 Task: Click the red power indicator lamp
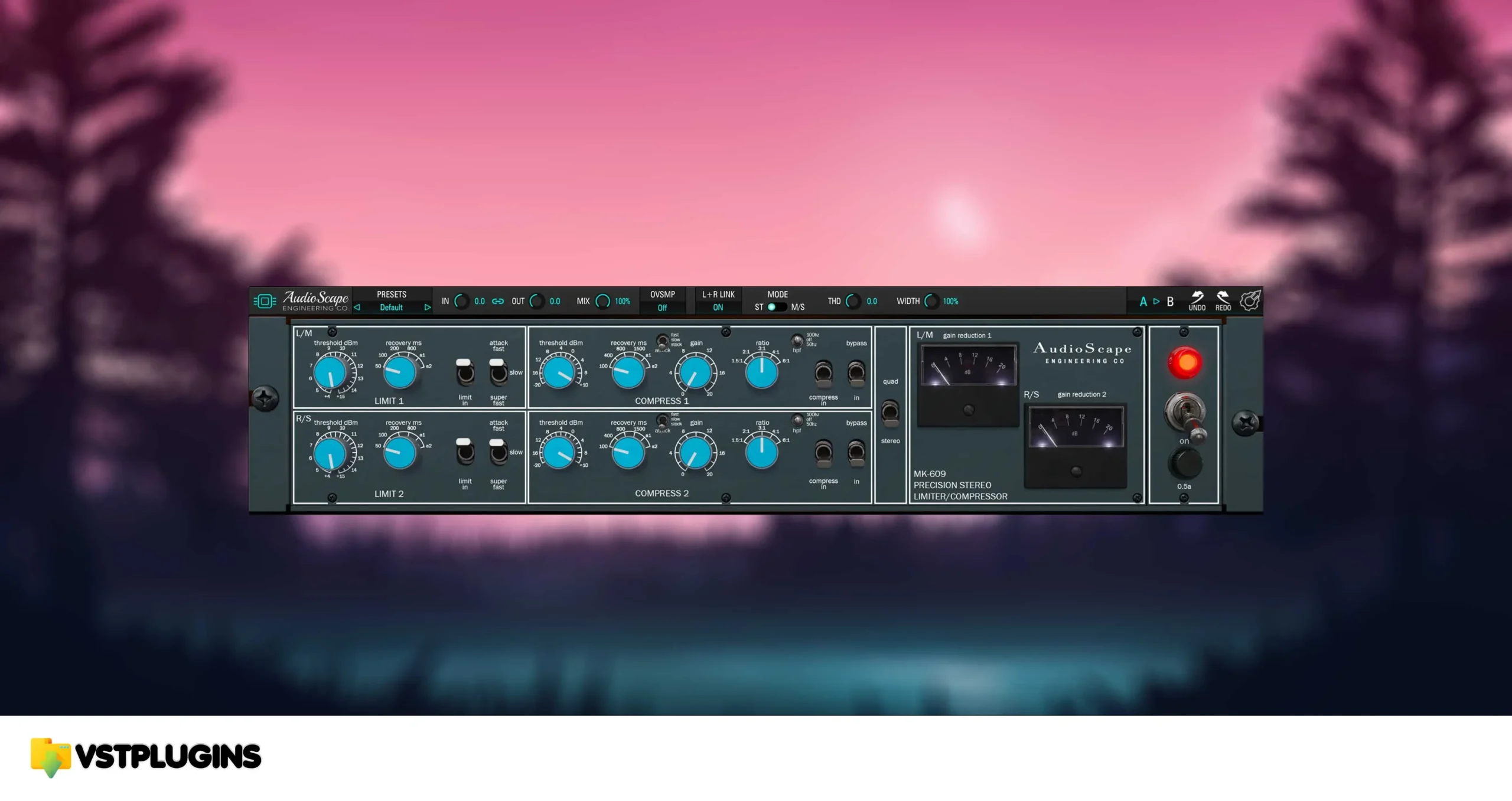tap(1184, 362)
